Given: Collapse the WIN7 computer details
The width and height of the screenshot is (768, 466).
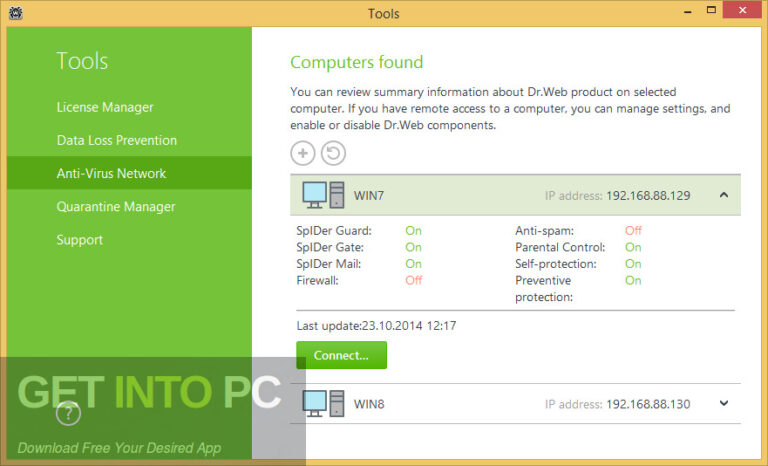Looking at the screenshot, I should [x=724, y=195].
